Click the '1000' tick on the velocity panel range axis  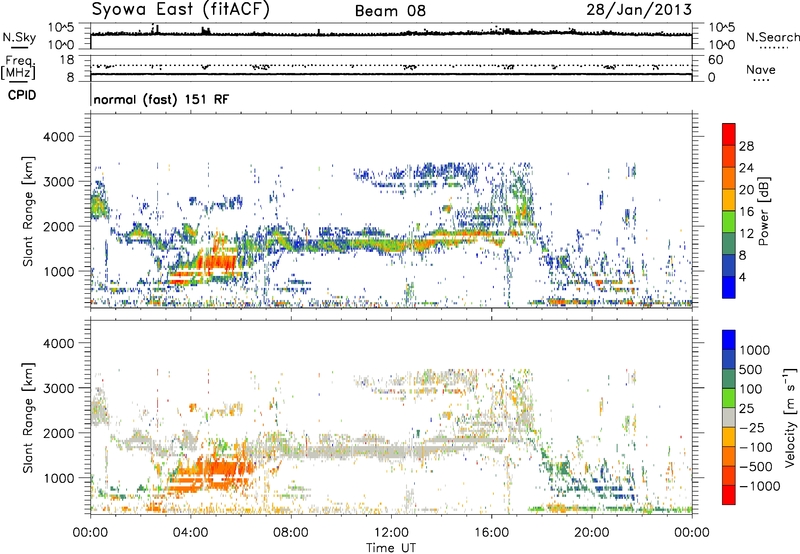tap(58, 478)
